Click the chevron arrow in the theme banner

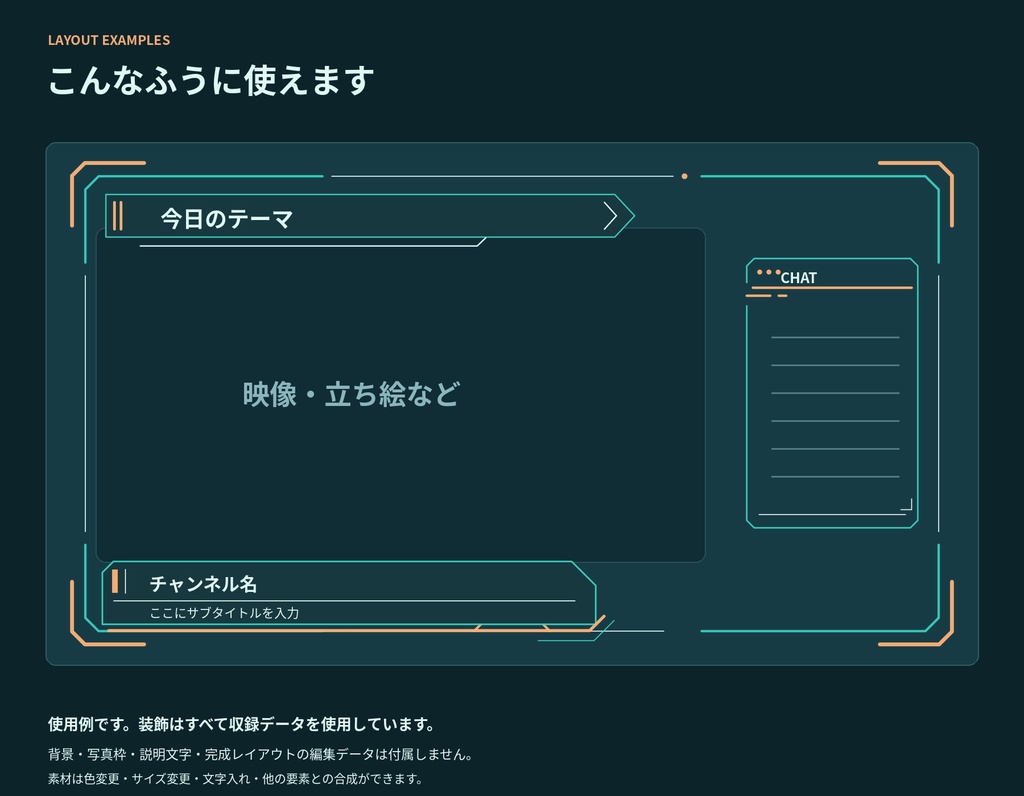click(610, 216)
